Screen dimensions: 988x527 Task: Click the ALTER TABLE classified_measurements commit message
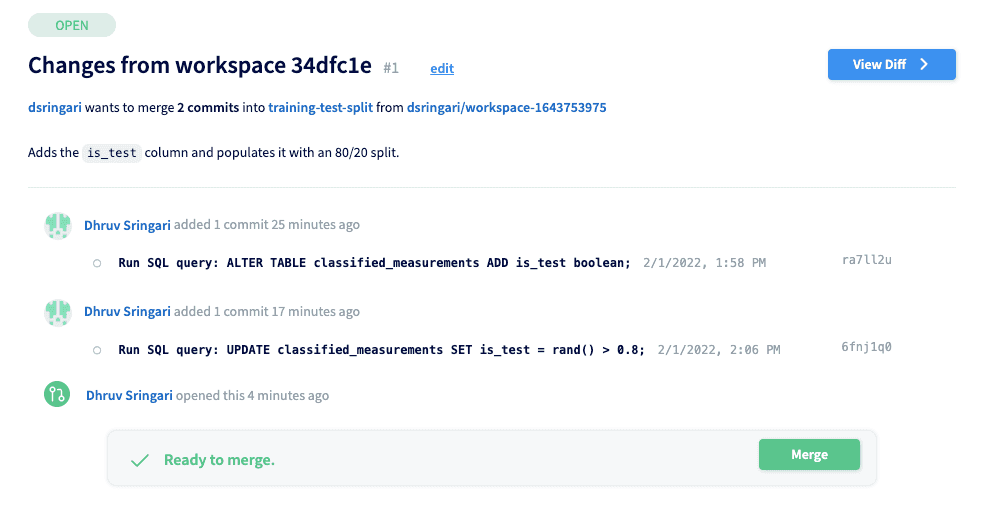pos(374,263)
